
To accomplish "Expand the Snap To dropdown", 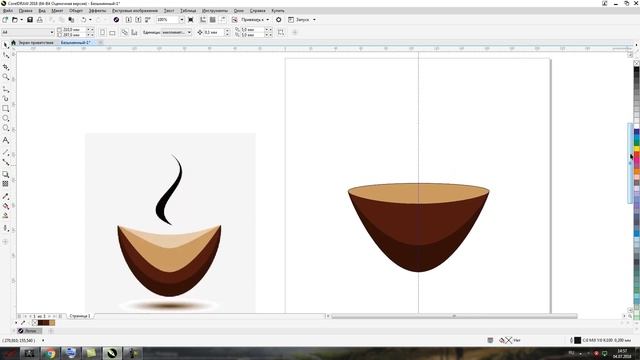I will click(268, 20).
